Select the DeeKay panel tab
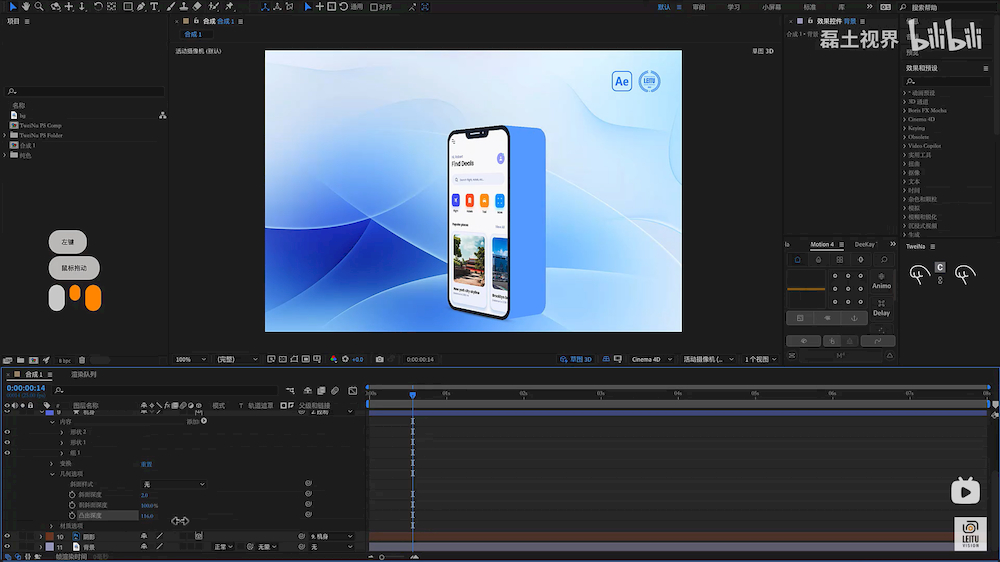This screenshot has height=562, width=1000. (x=865, y=244)
